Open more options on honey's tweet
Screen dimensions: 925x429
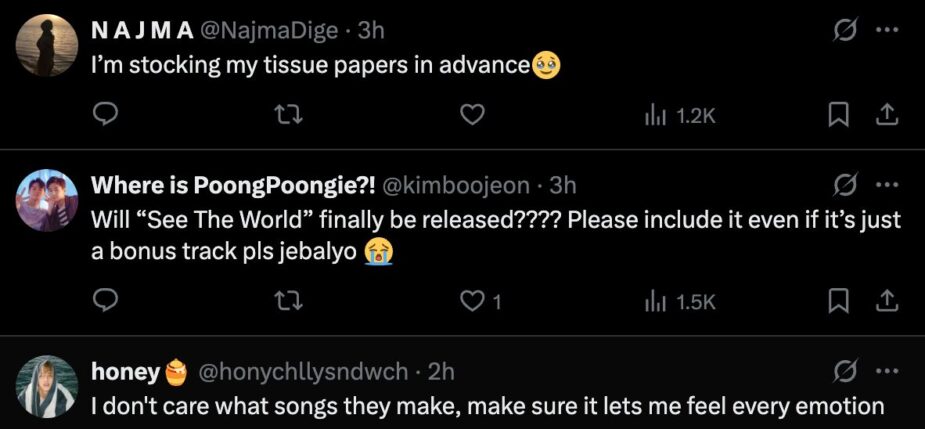coord(886,372)
